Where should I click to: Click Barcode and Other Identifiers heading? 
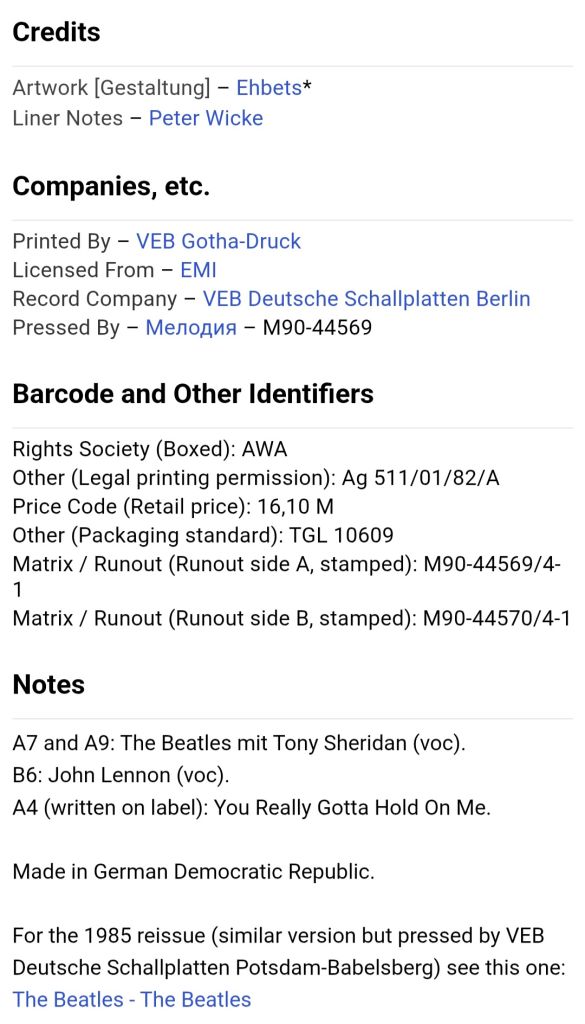(193, 394)
